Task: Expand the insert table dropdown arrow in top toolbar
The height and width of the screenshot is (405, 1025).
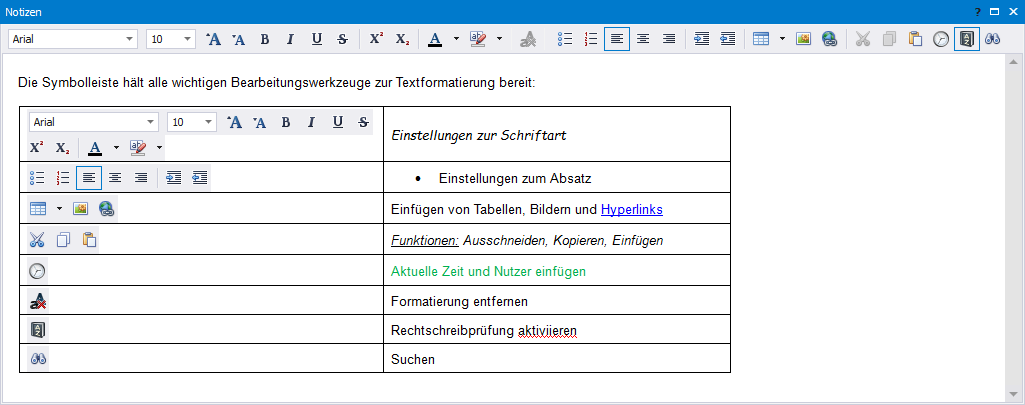Action: point(782,39)
